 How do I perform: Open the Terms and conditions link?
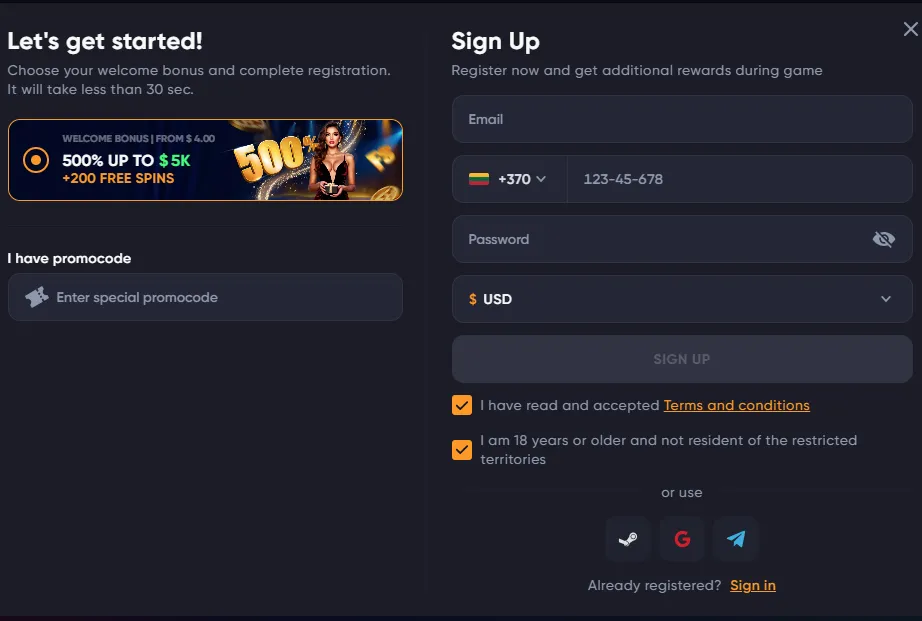[x=737, y=405]
